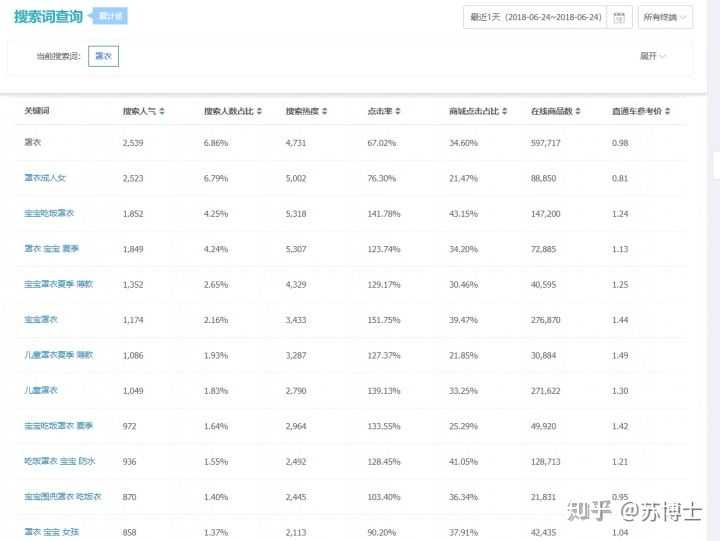Click search popularity value 1,049
Image resolution: width=720 pixels, height=541 pixels.
pos(133,390)
